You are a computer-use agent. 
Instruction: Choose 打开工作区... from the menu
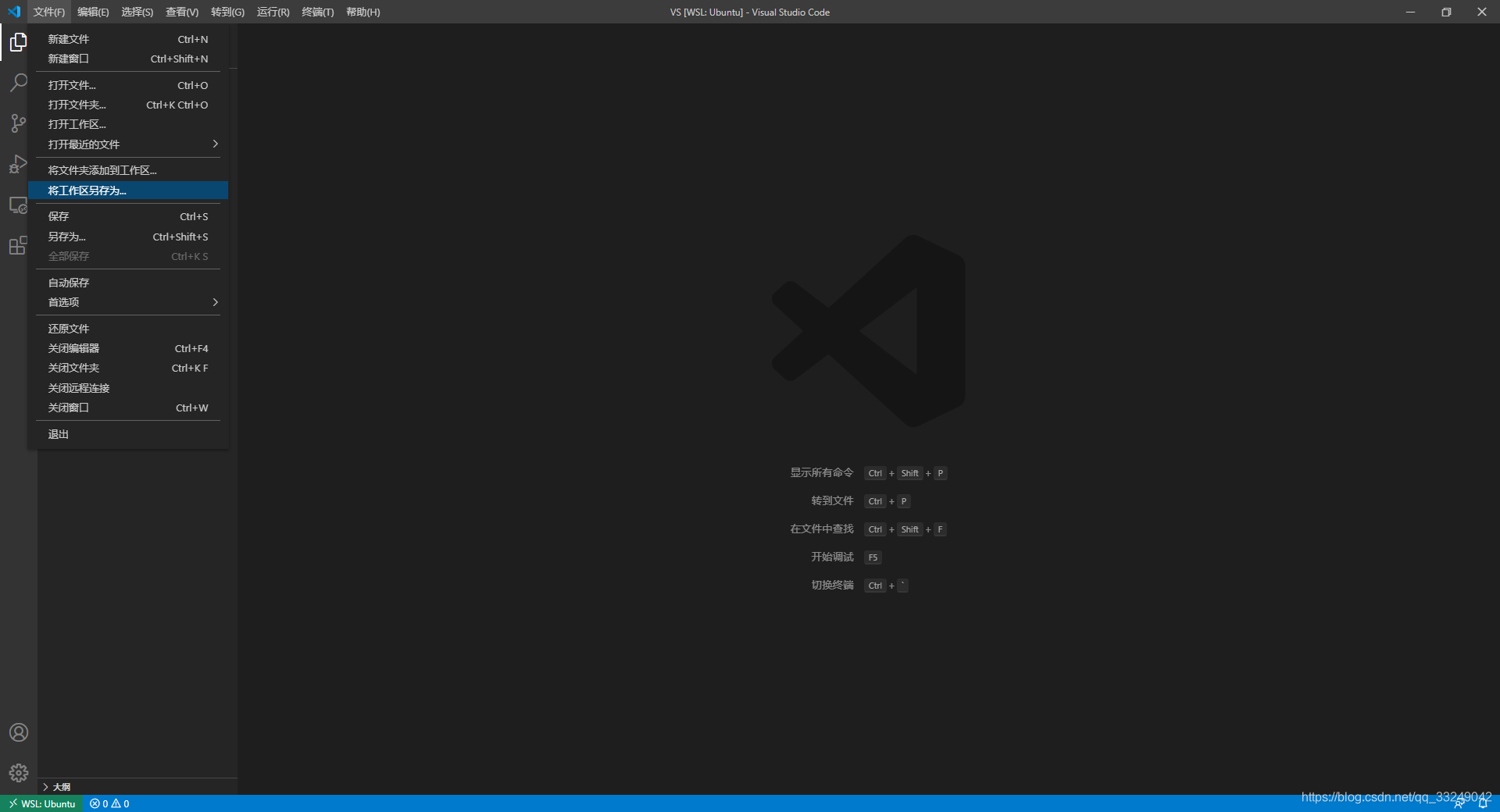point(128,124)
